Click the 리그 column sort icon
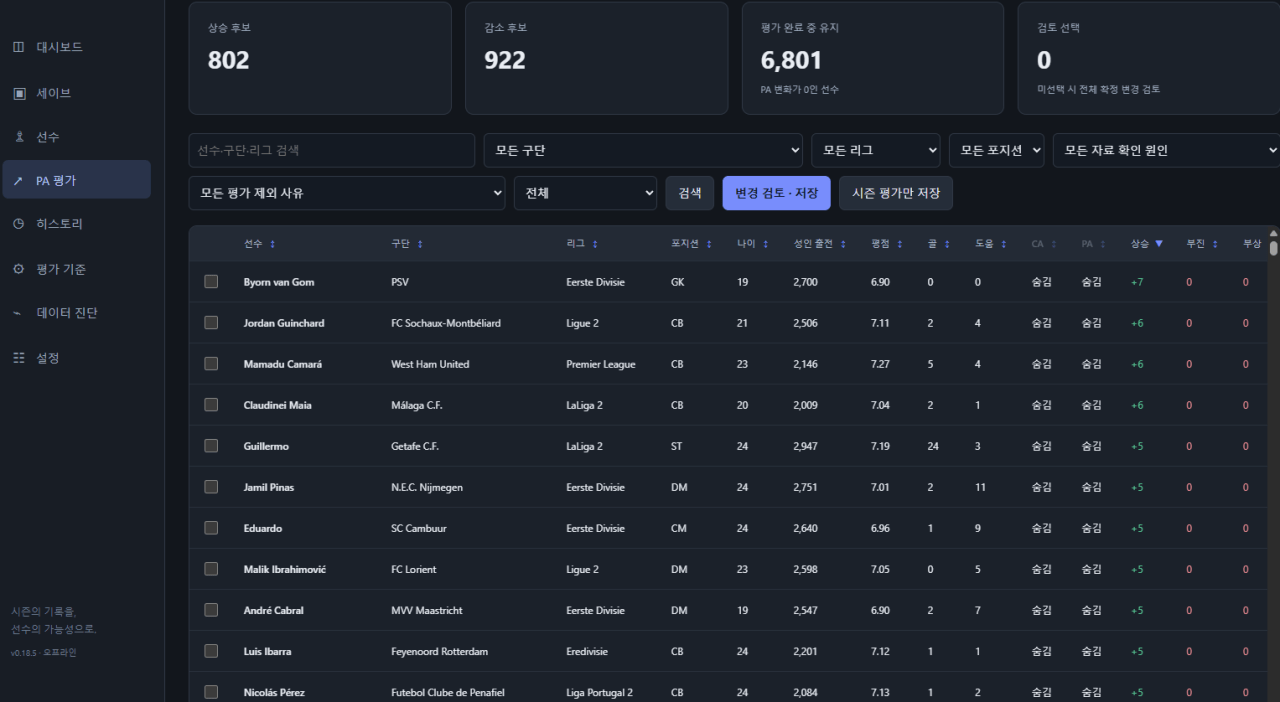Screen dimensions: 1280x702 pyautogui.click(x=595, y=244)
